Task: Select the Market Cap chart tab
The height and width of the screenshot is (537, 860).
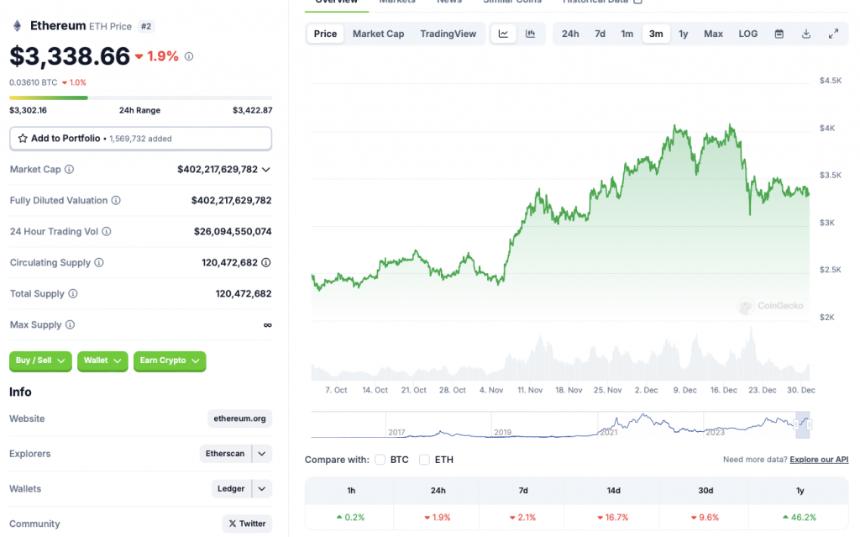Action: (378, 34)
